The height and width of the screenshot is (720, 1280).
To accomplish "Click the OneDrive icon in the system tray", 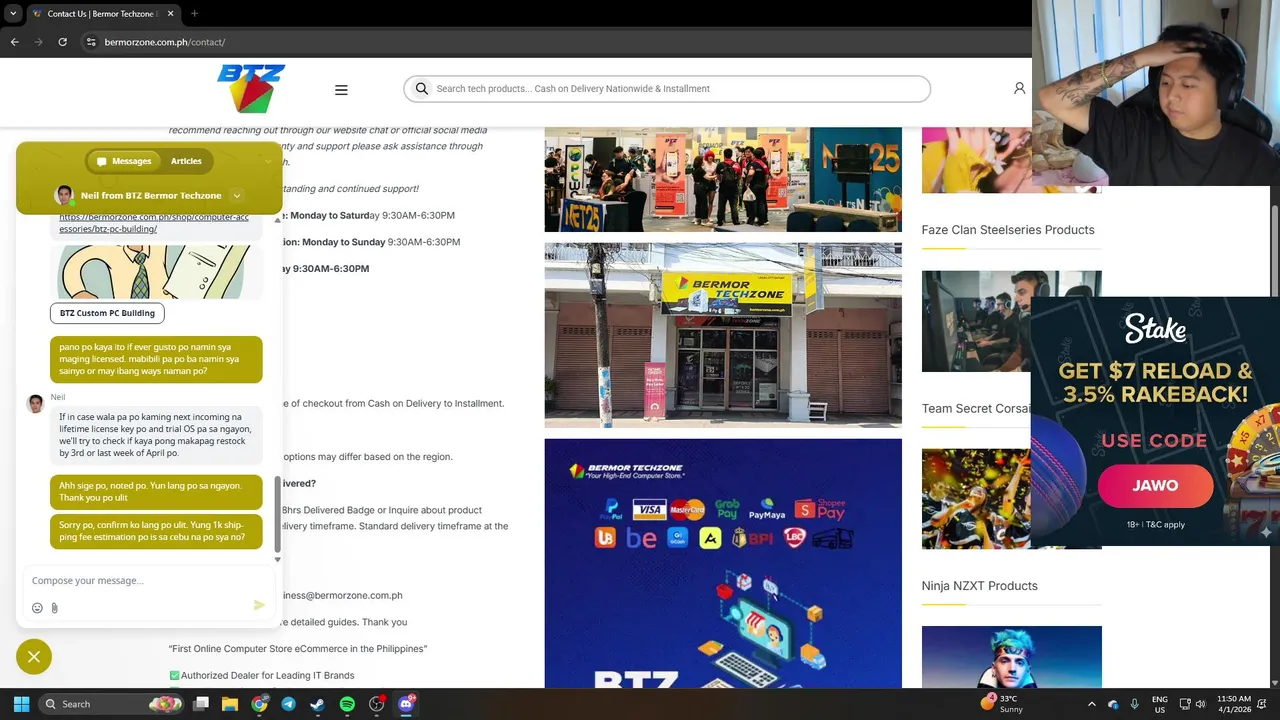I will [1113, 704].
